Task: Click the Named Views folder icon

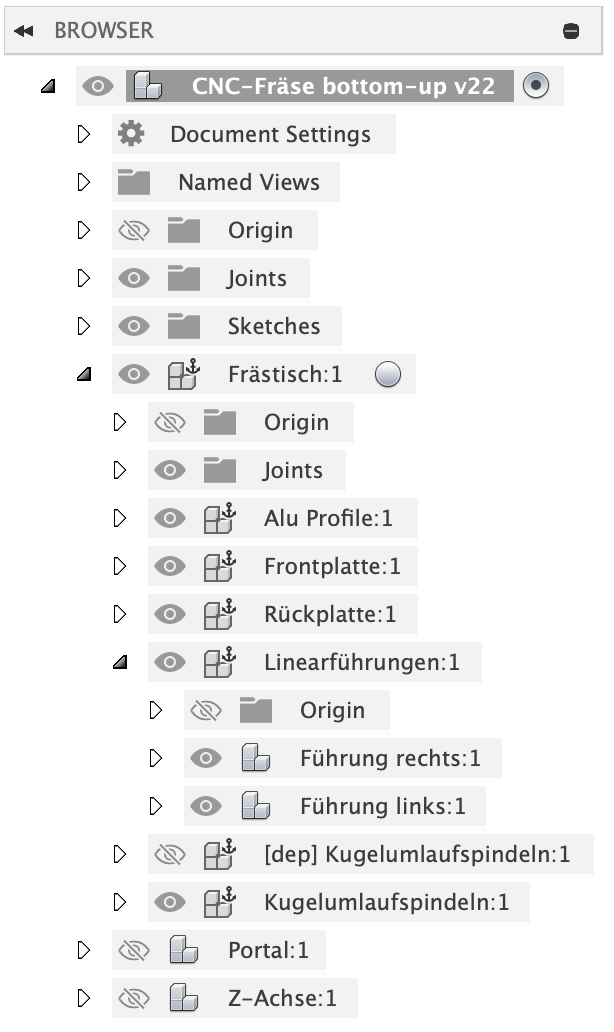Action: 133,183
